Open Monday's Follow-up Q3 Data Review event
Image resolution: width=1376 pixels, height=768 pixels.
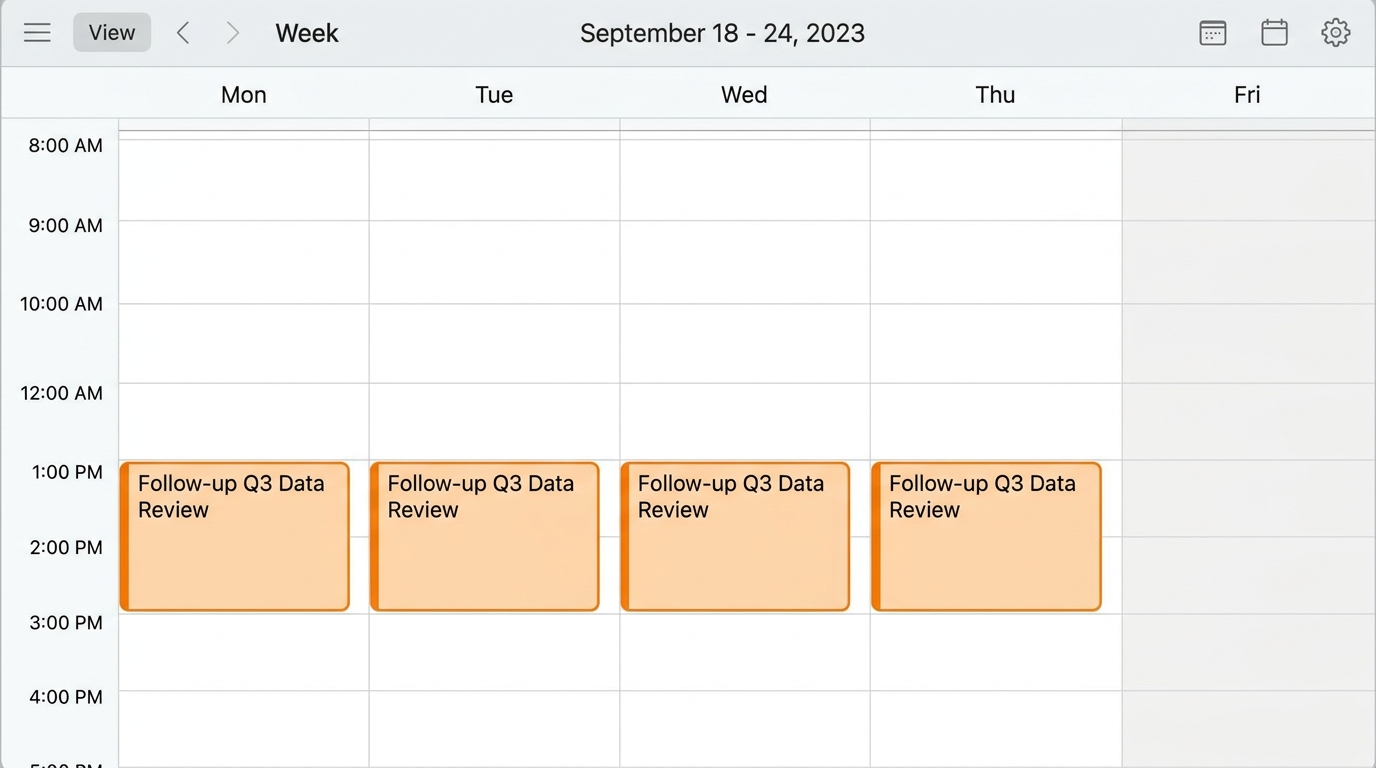234,536
